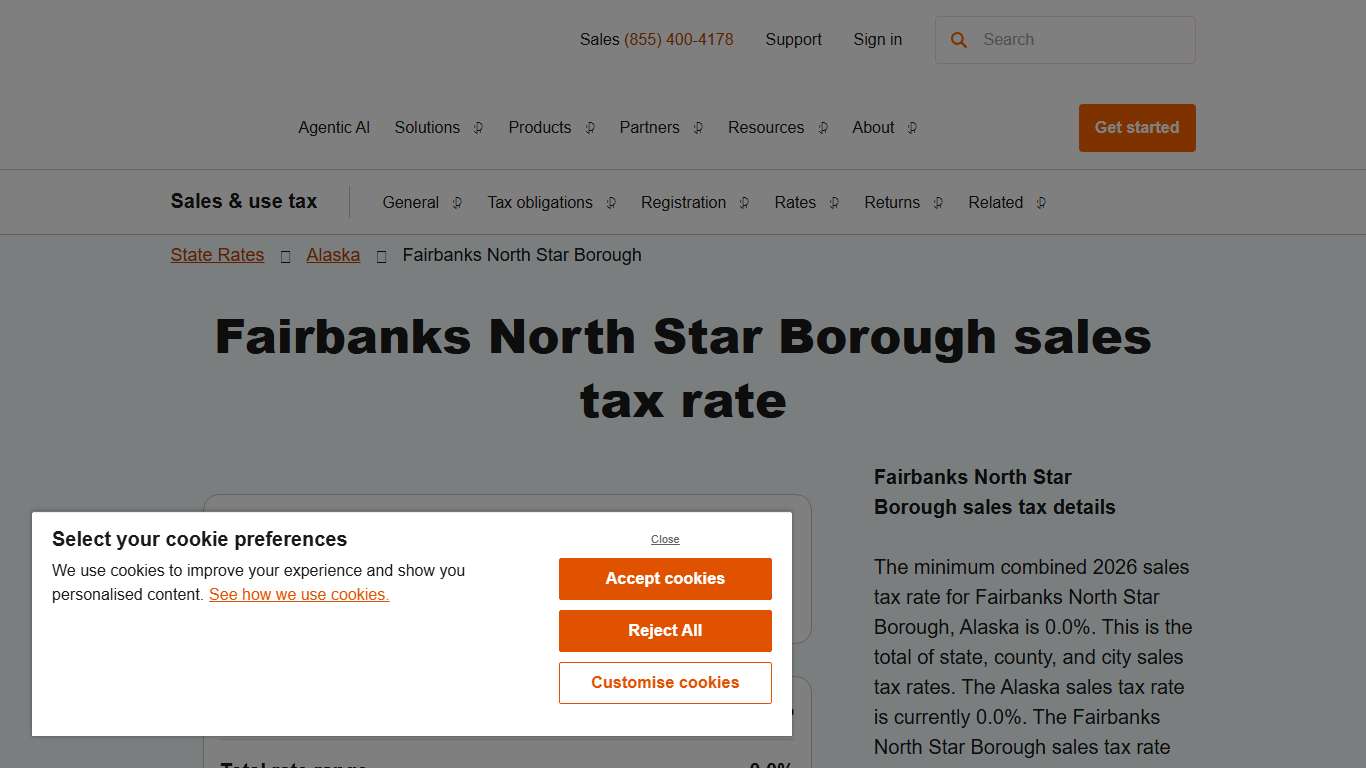Select the Agentic AI menu item
Image resolution: width=1366 pixels, height=768 pixels.
[x=334, y=128]
